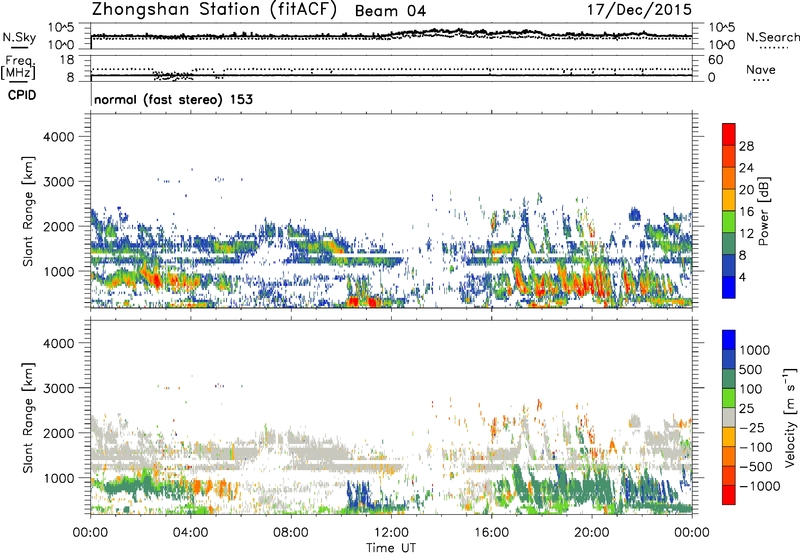
Task: Select the "1000" tick of the velocity panel axis
Action: tap(58, 478)
